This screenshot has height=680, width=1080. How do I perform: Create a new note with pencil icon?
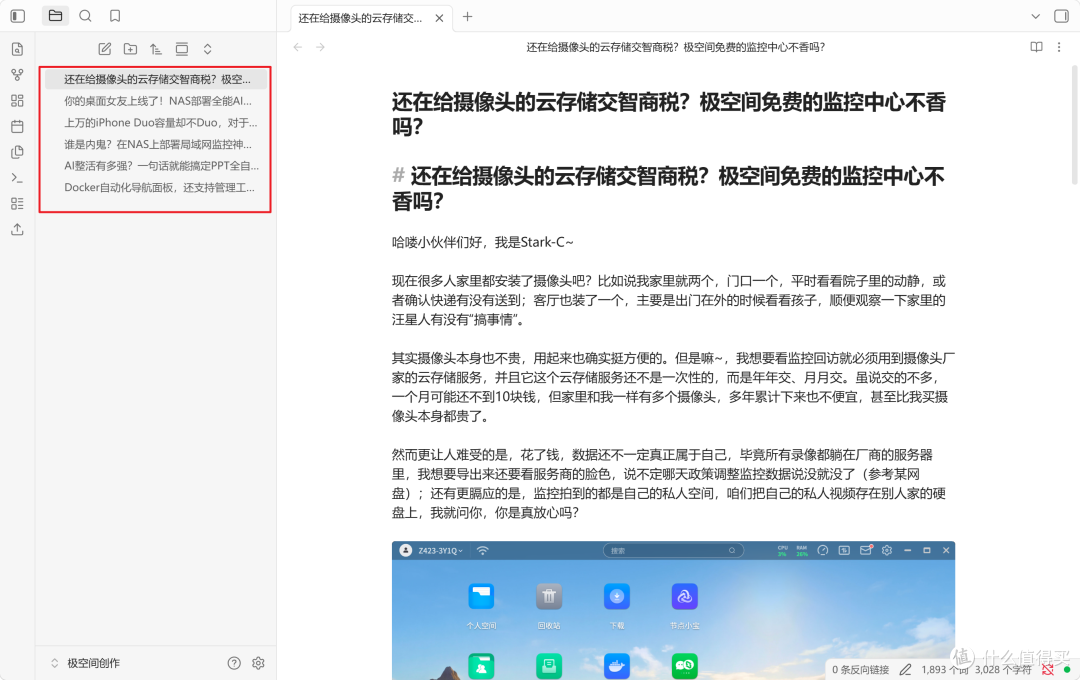point(105,49)
